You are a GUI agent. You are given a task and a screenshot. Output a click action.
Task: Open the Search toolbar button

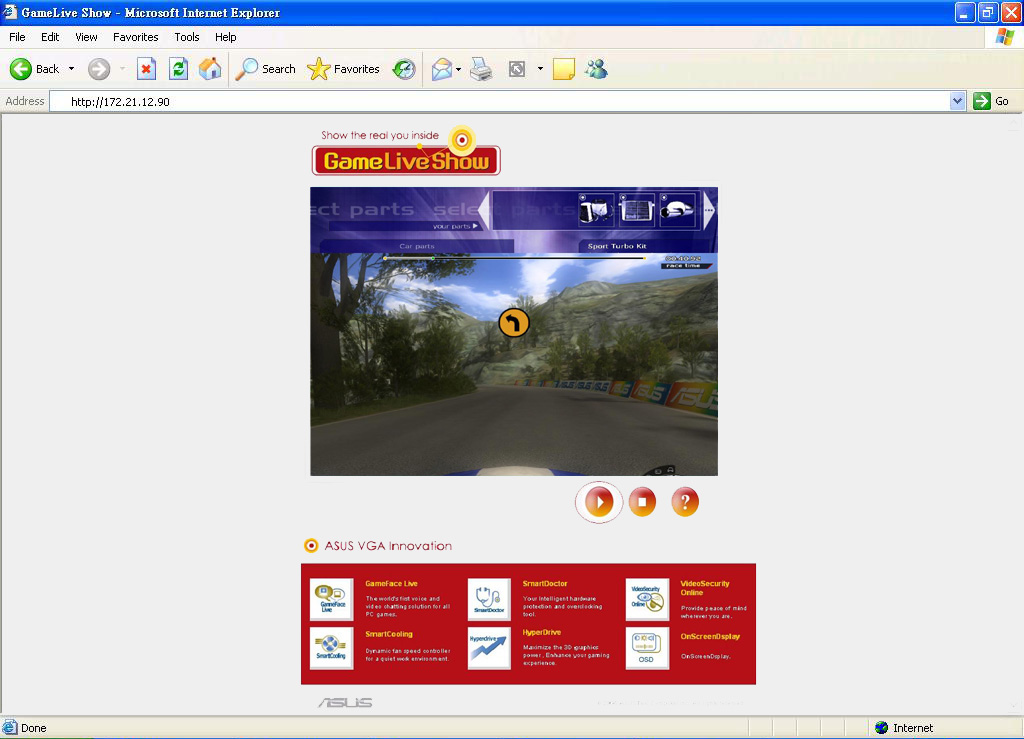pyautogui.click(x=265, y=69)
